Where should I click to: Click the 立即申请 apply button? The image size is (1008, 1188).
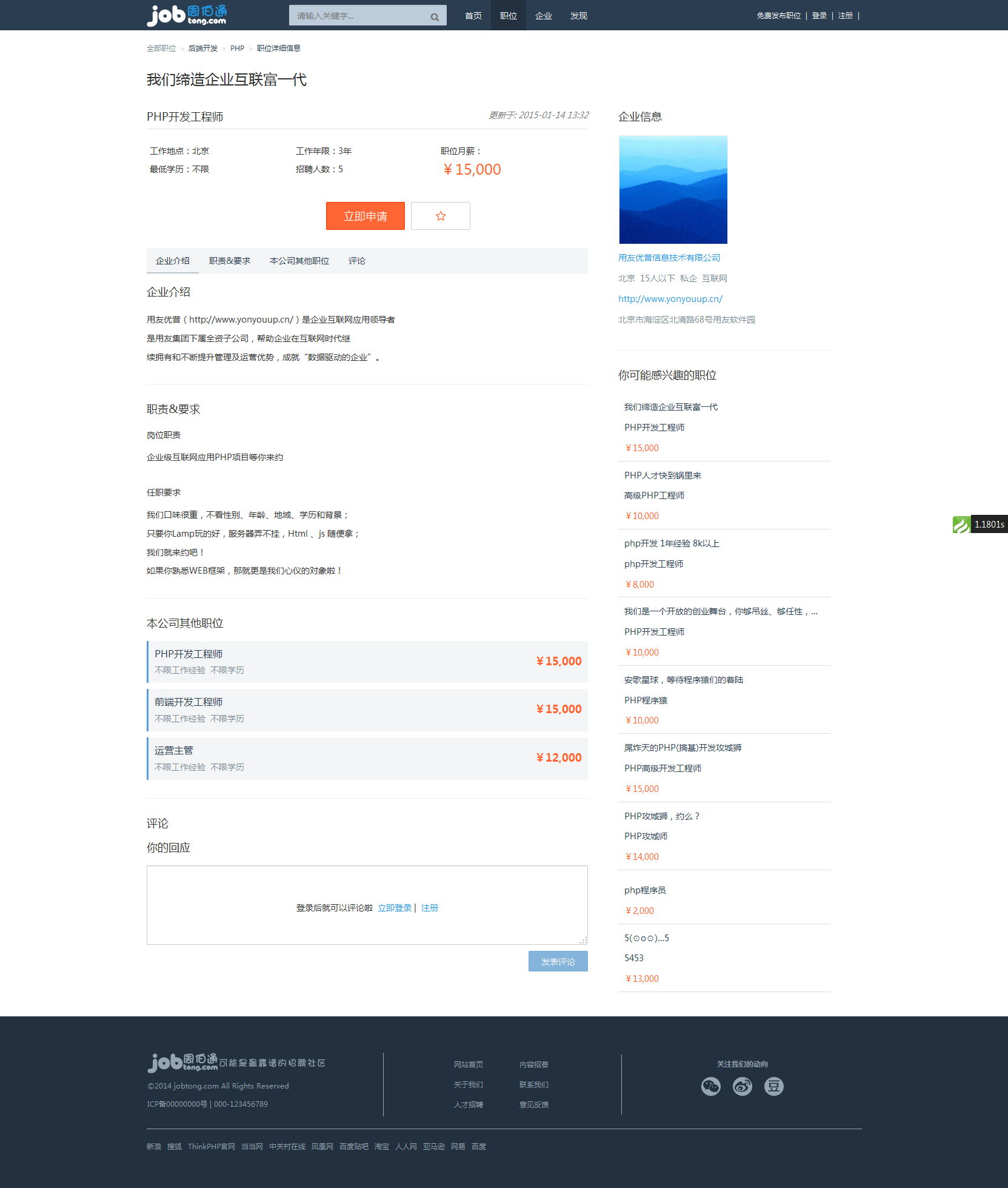pos(365,216)
